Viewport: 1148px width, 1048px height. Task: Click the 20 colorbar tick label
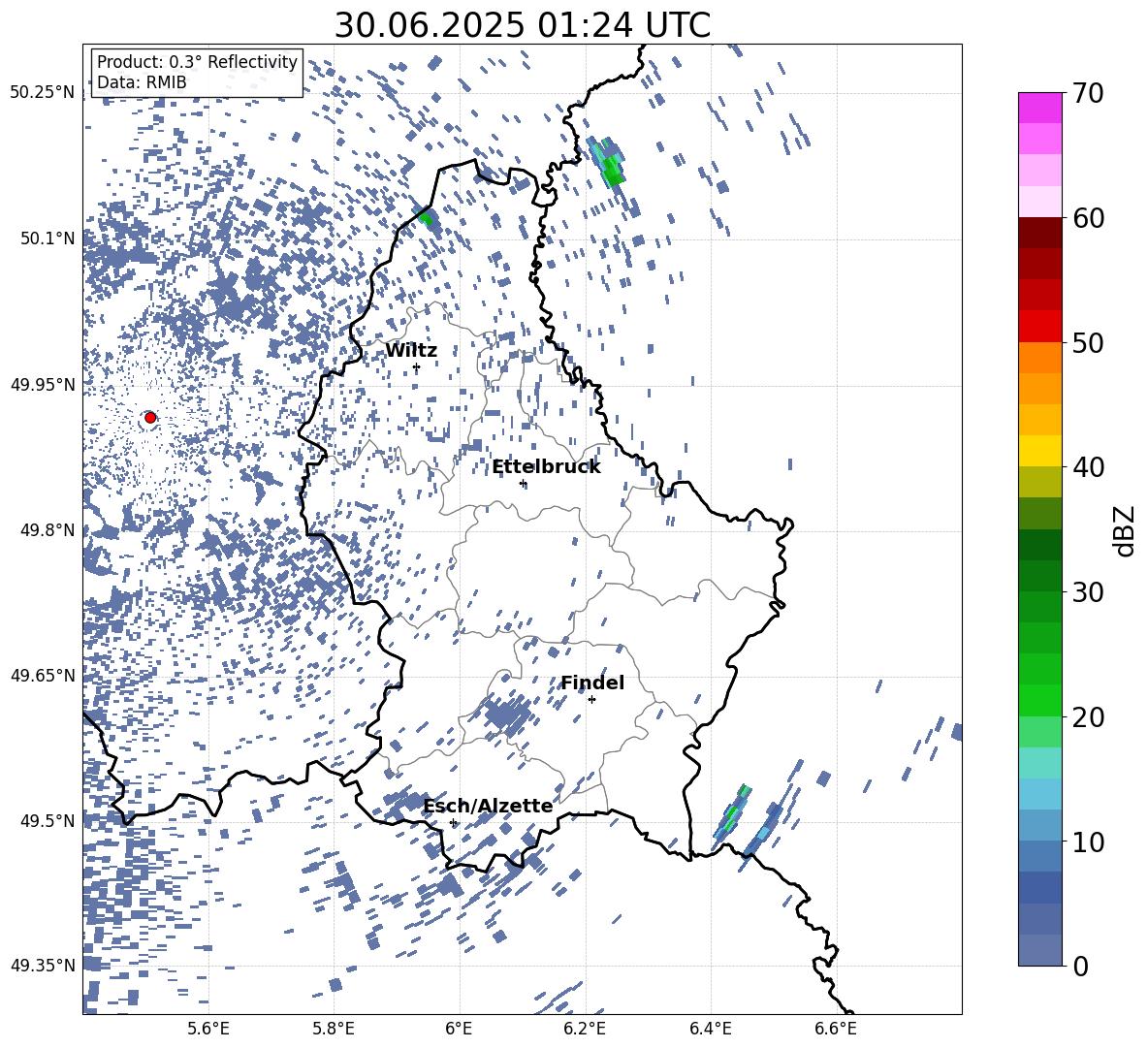[1087, 716]
